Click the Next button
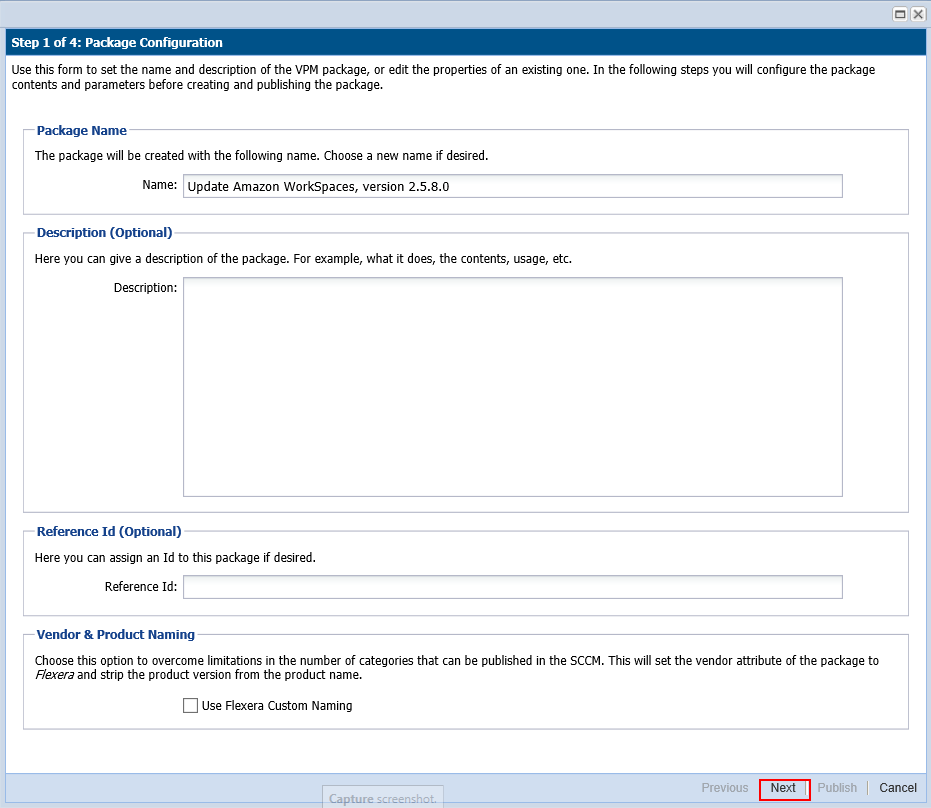Screen dimensions: 931x808 (784, 788)
